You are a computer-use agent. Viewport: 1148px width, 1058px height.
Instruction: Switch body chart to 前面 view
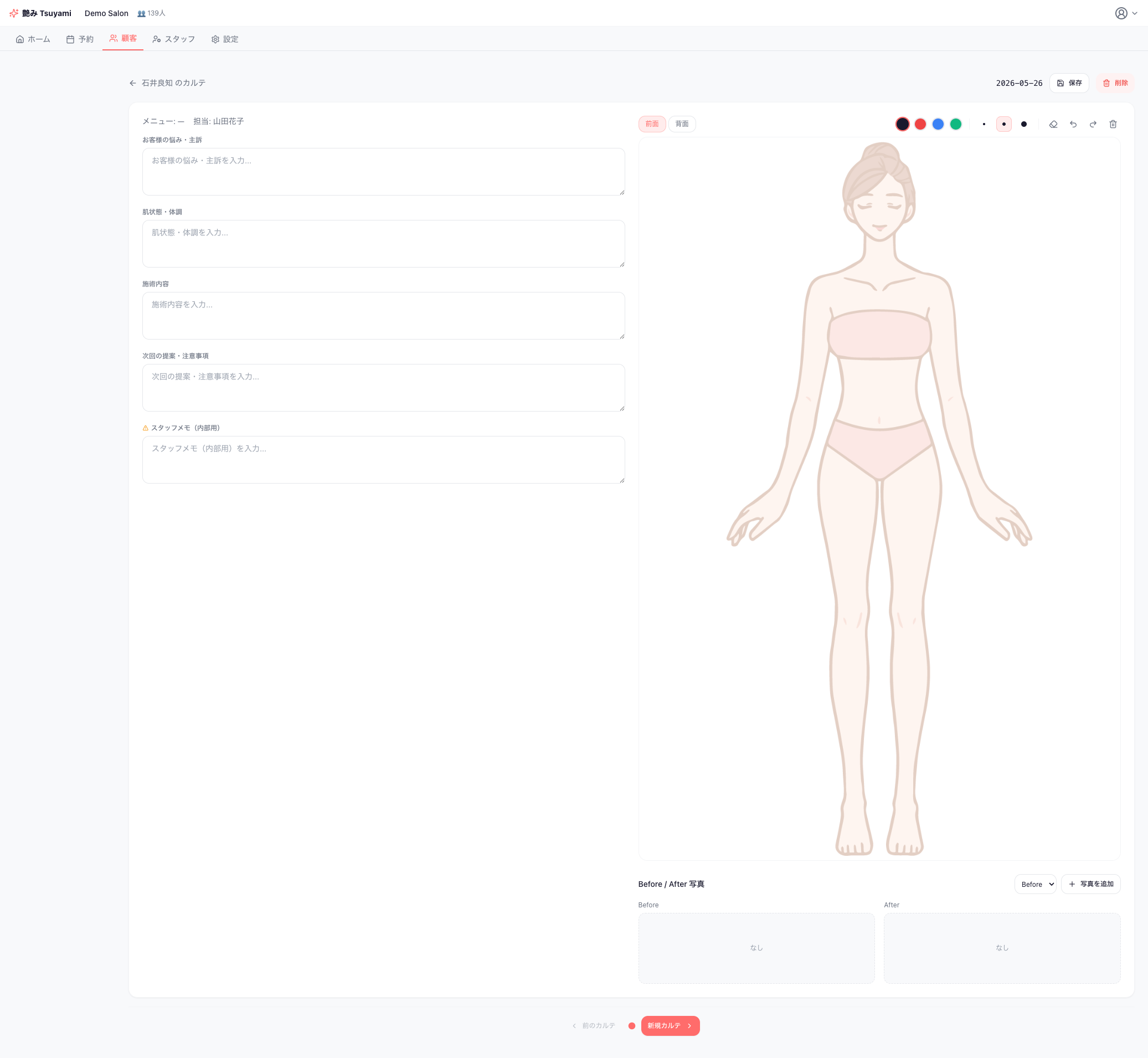pos(652,124)
